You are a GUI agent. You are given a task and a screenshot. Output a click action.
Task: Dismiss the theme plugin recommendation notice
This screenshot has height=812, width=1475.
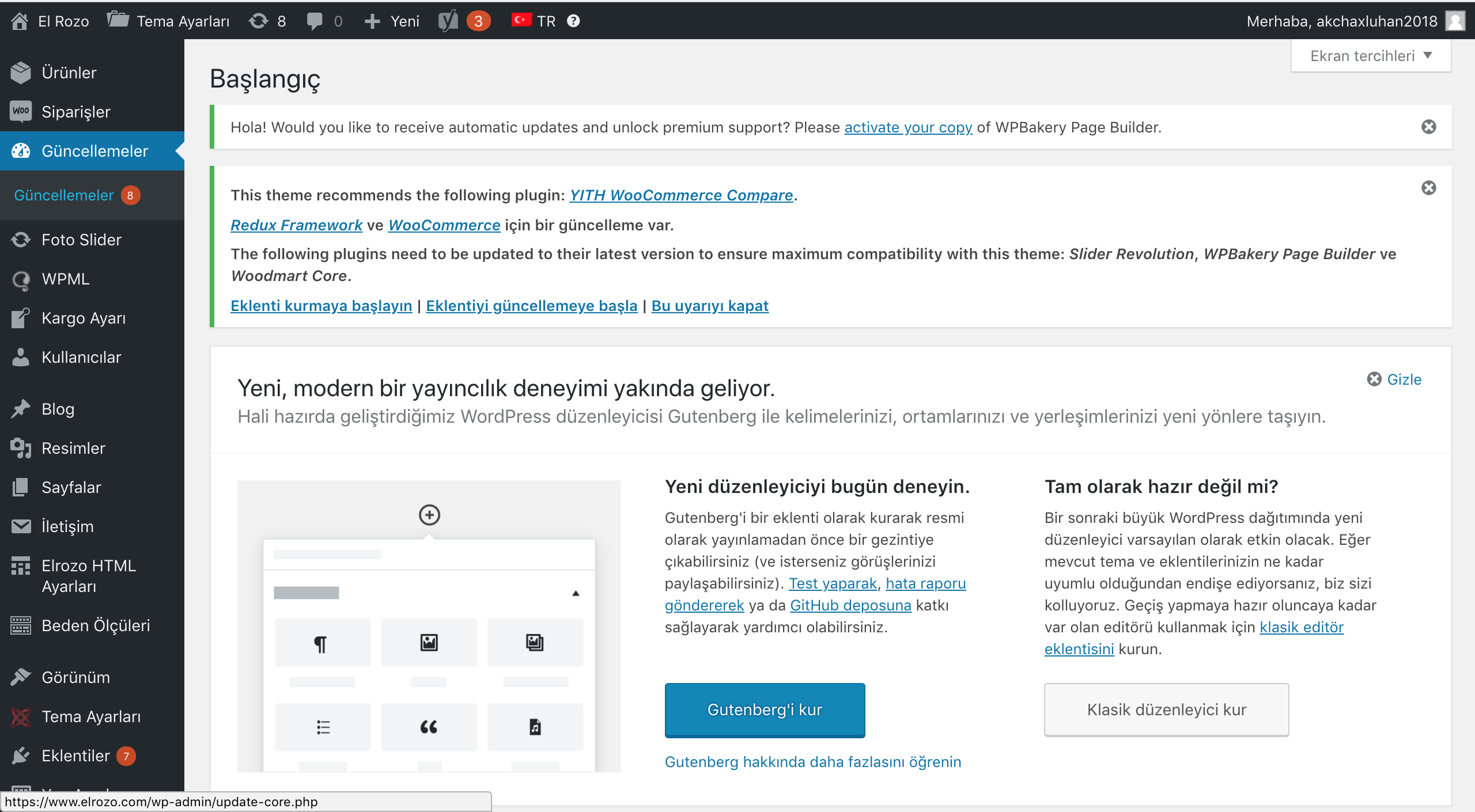[1428, 188]
